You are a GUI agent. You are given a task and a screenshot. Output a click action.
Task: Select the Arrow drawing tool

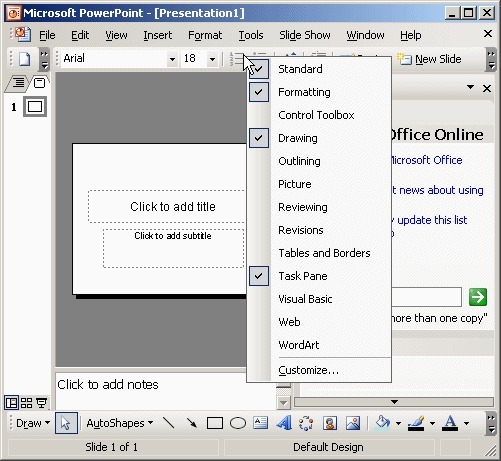coord(192,423)
